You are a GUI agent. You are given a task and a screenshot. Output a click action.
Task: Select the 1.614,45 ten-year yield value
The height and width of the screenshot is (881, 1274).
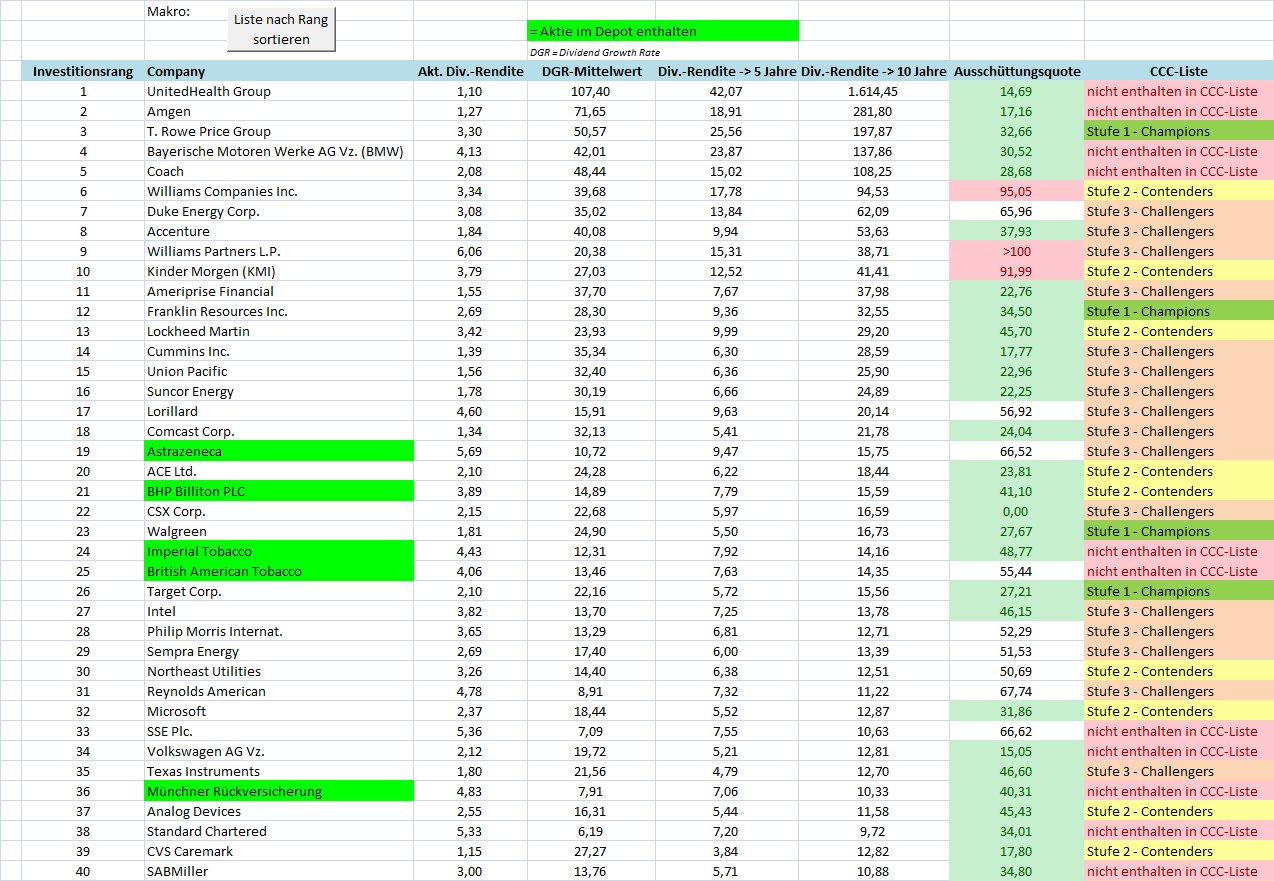pyautogui.click(x=874, y=91)
